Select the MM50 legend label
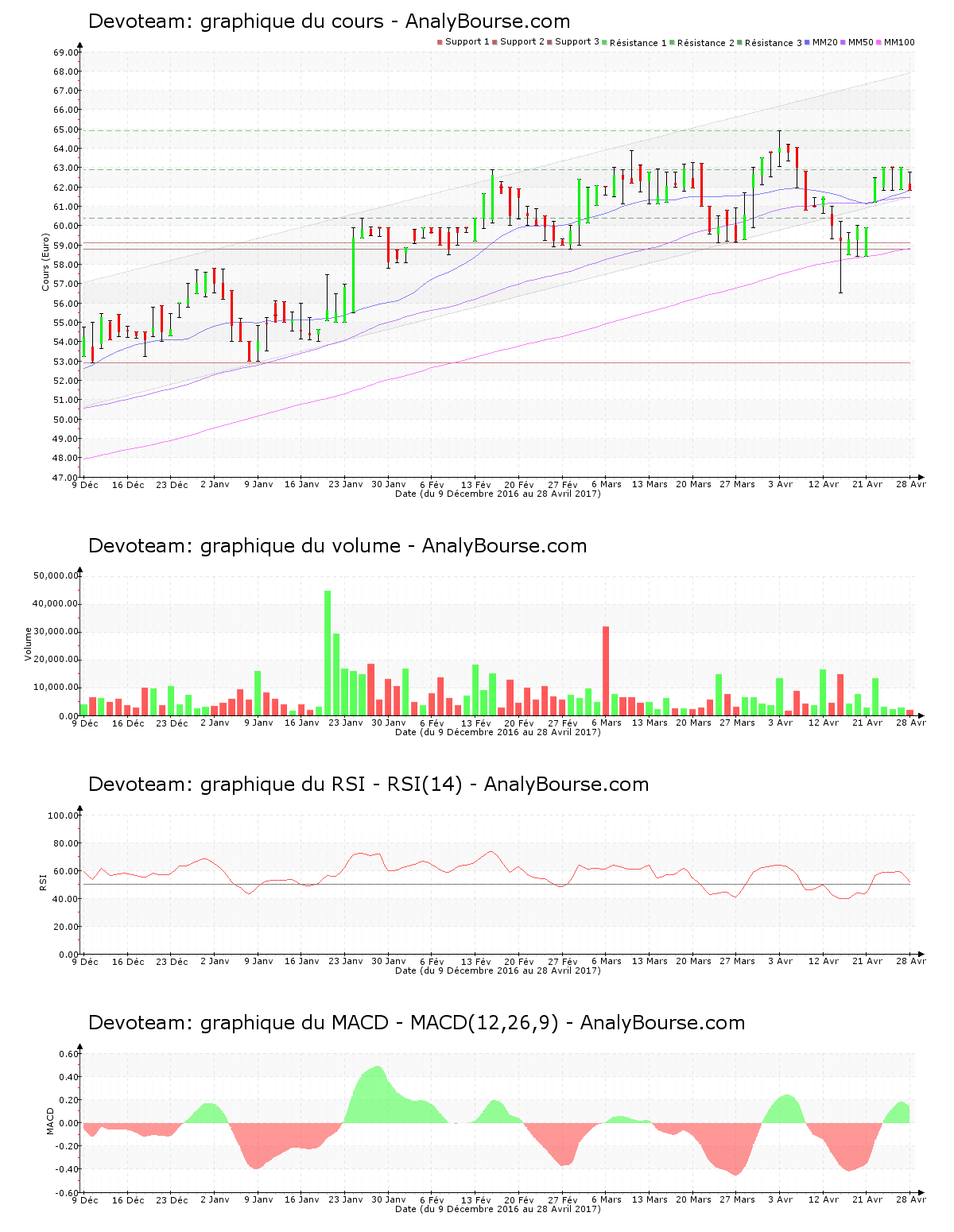The height and width of the screenshot is (1232, 954). click(861, 42)
